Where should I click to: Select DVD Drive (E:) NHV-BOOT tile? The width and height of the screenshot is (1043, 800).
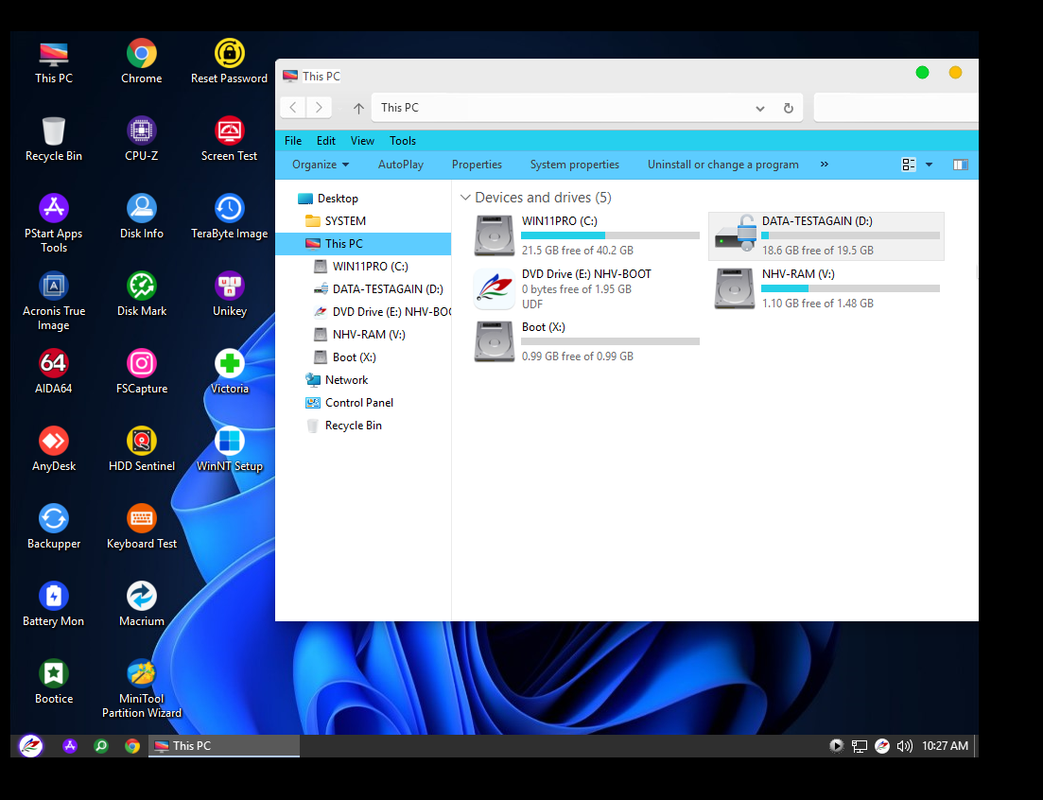(586, 289)
